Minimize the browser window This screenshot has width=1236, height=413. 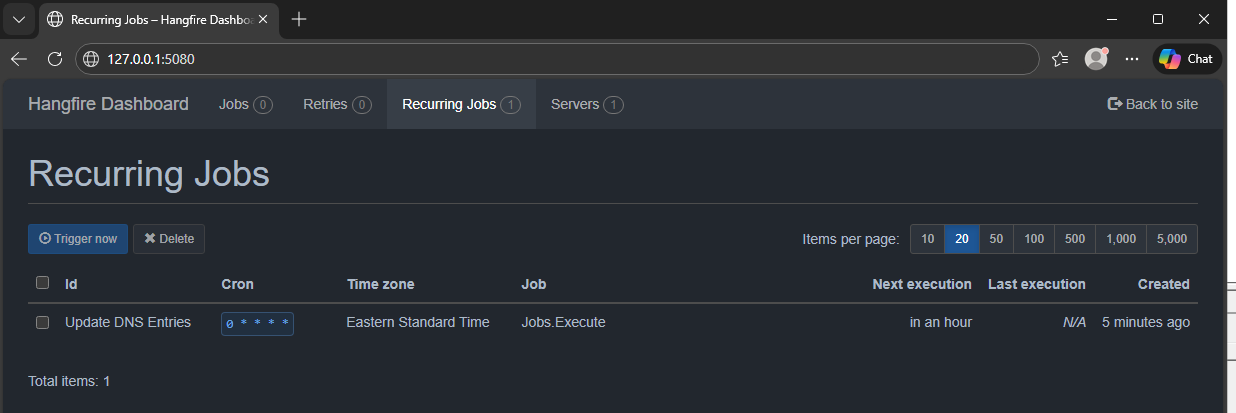click(1112, 19)
